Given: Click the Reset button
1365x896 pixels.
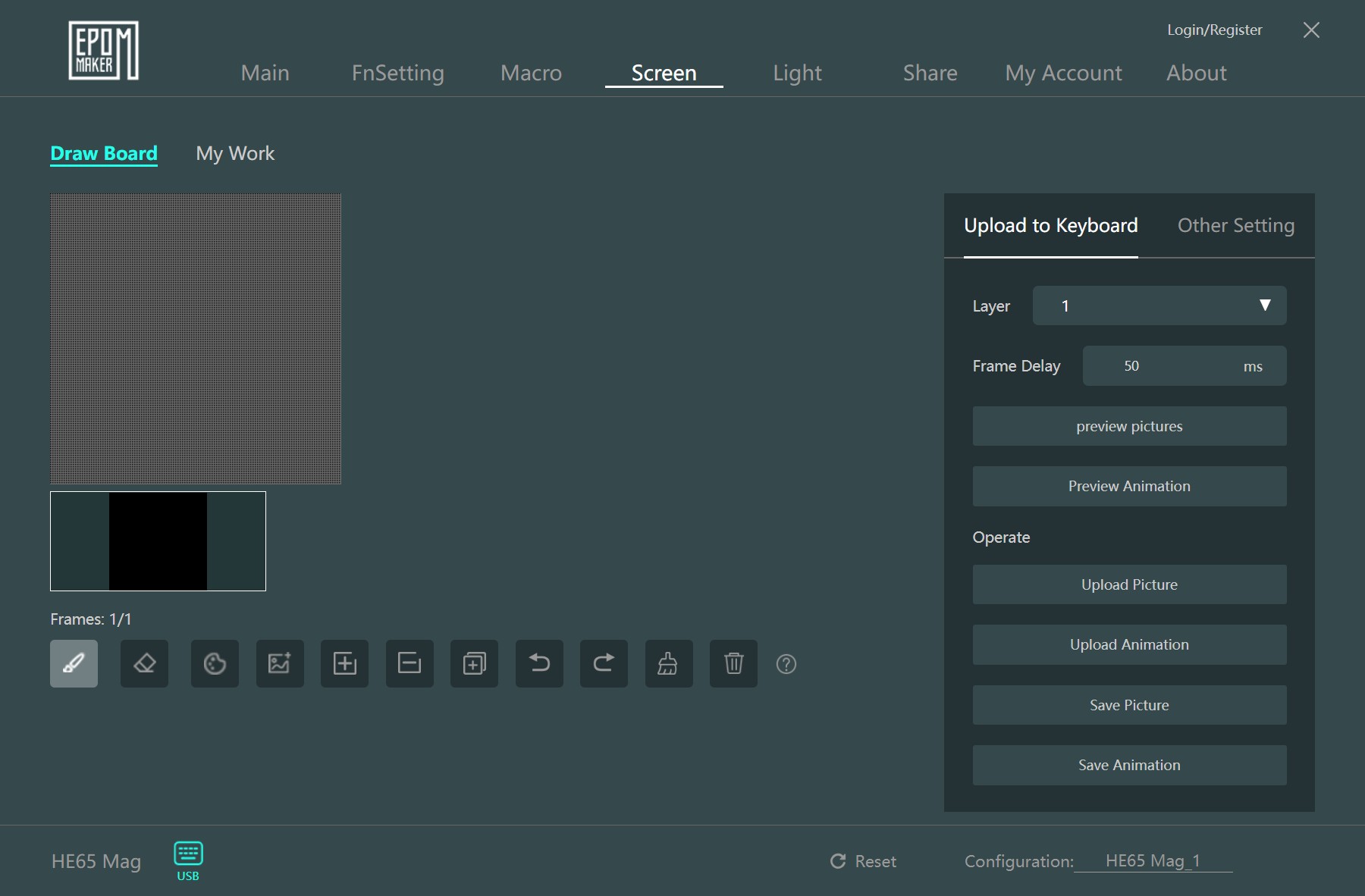Looking at the screenshot, I should pyautogui.click(x=863, y=861).
